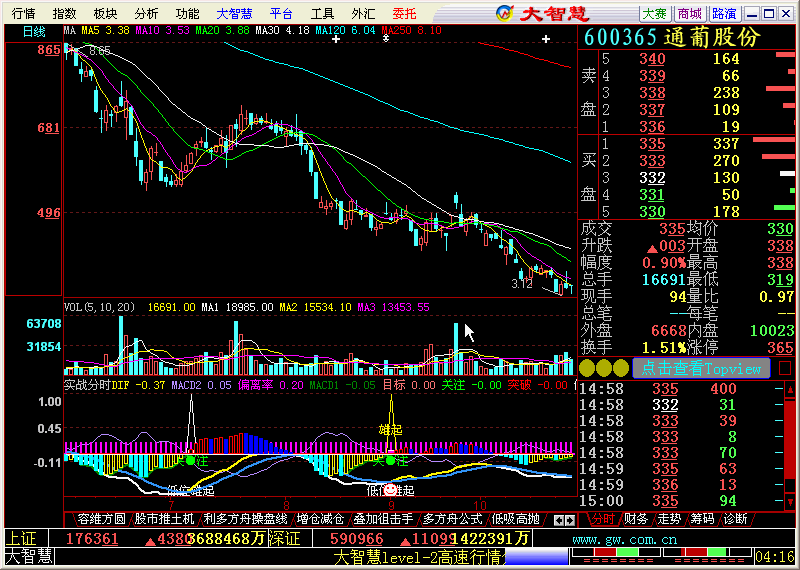Click the 点击查看Topview button
This screenshot has width=800, height=570.
tap(701, 368)
